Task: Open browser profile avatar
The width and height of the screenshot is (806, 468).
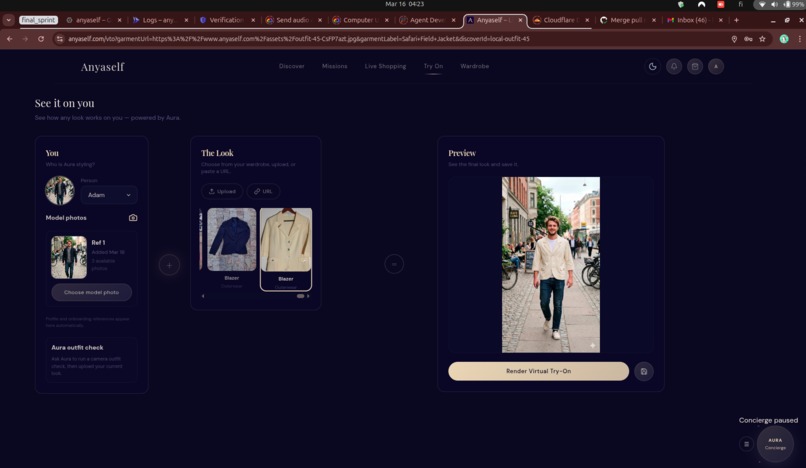Action: (x=784, y=39)
